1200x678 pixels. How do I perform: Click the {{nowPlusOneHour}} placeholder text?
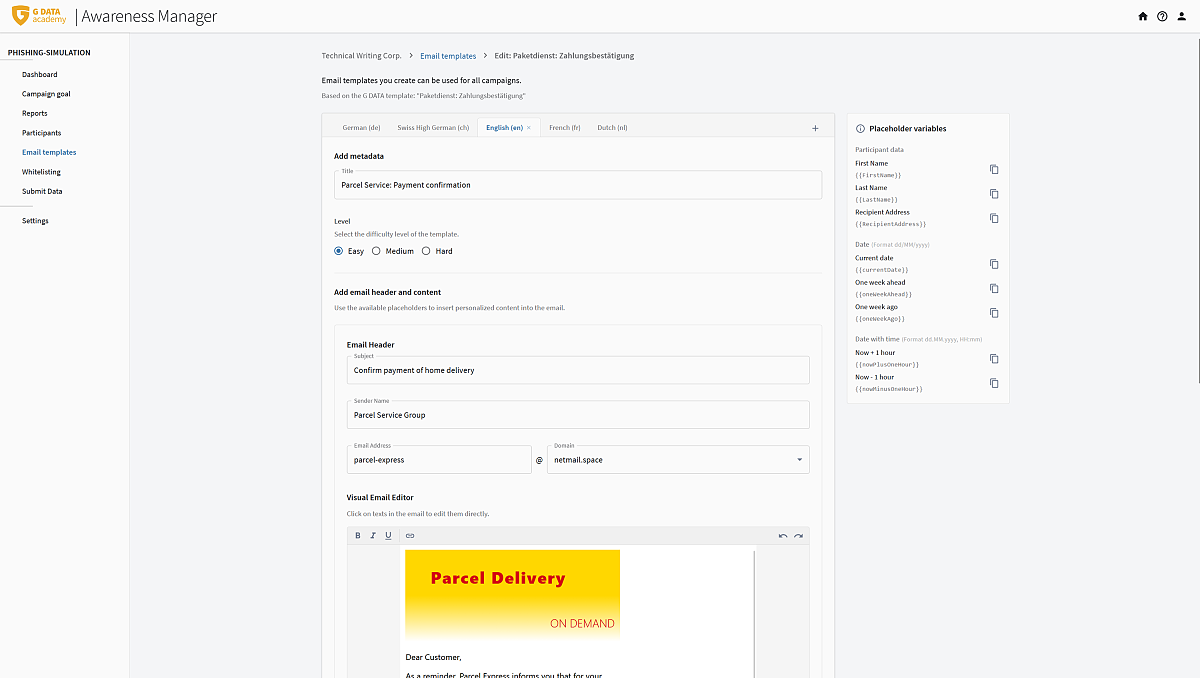pyautogui.click(x=887, y=364)
